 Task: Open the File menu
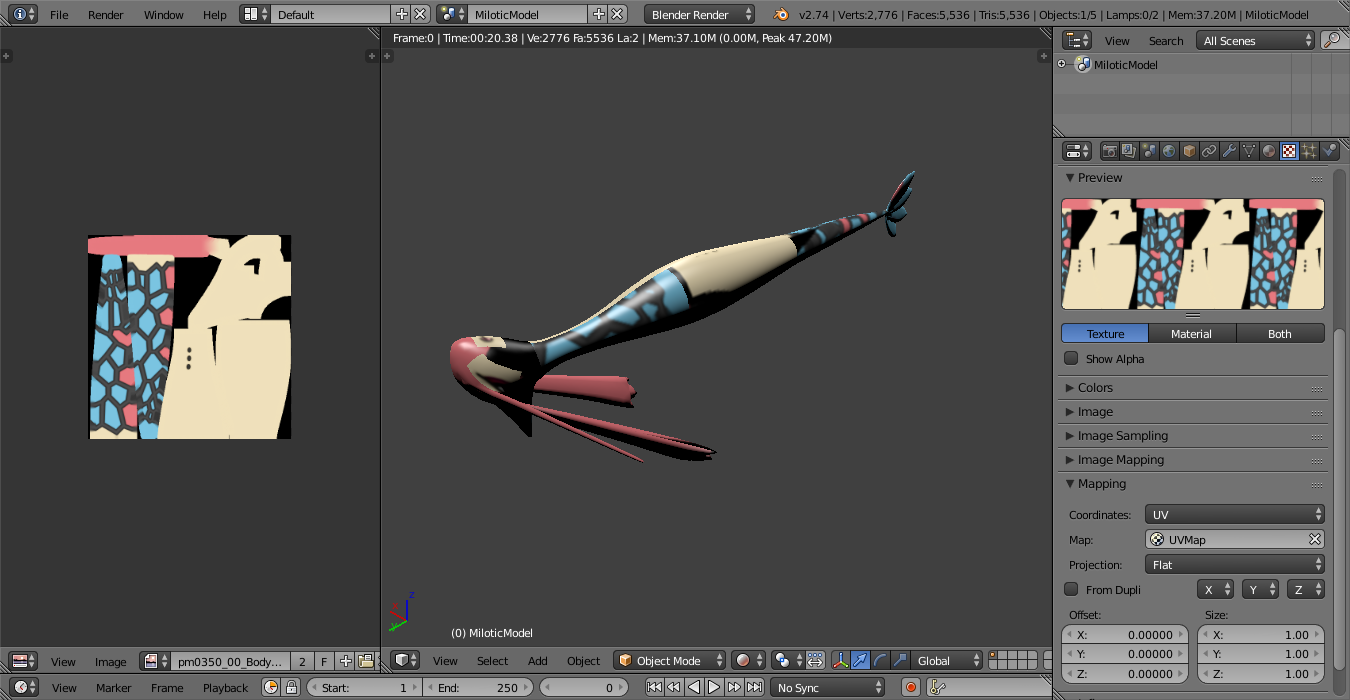(59, 14)
